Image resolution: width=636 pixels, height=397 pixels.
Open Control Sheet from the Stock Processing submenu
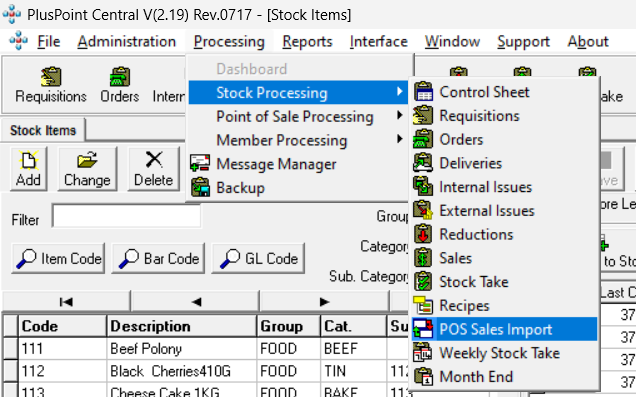pyautogui.click(x=504, y=92)
